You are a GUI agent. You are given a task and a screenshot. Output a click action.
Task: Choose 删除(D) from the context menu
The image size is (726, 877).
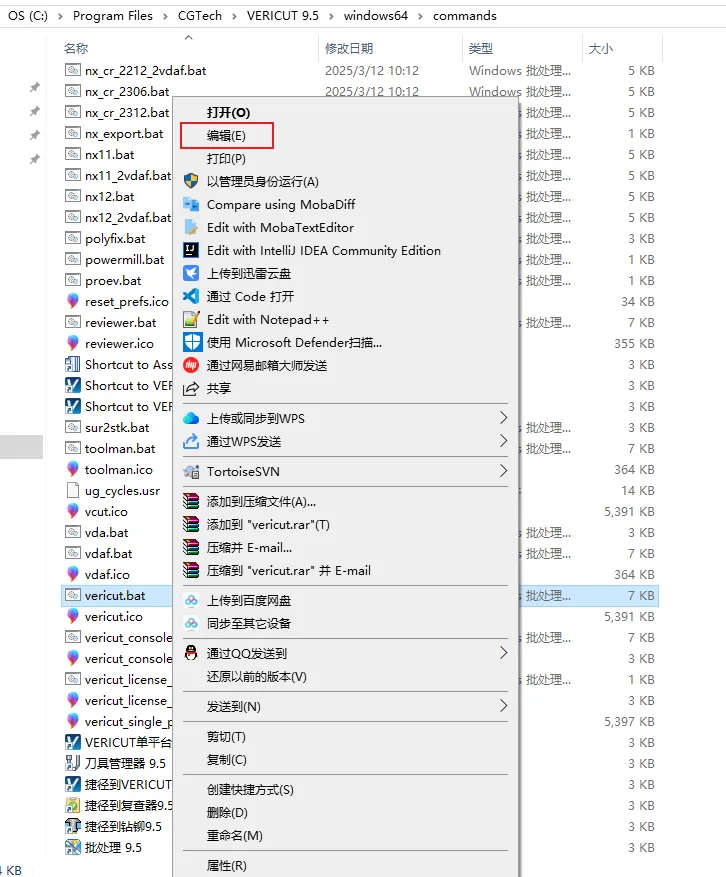click(345, 812)
